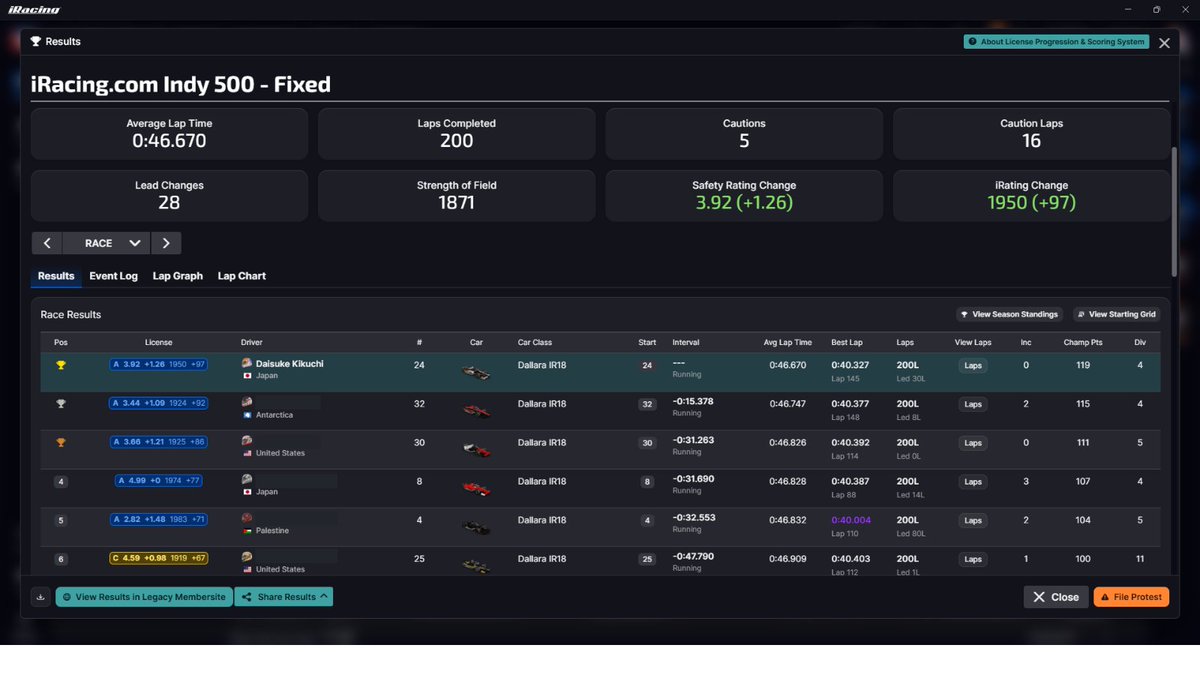Click the car thumbnail for car #30
The height and width of the screenshot is (675, 1200).
point(476,449)
